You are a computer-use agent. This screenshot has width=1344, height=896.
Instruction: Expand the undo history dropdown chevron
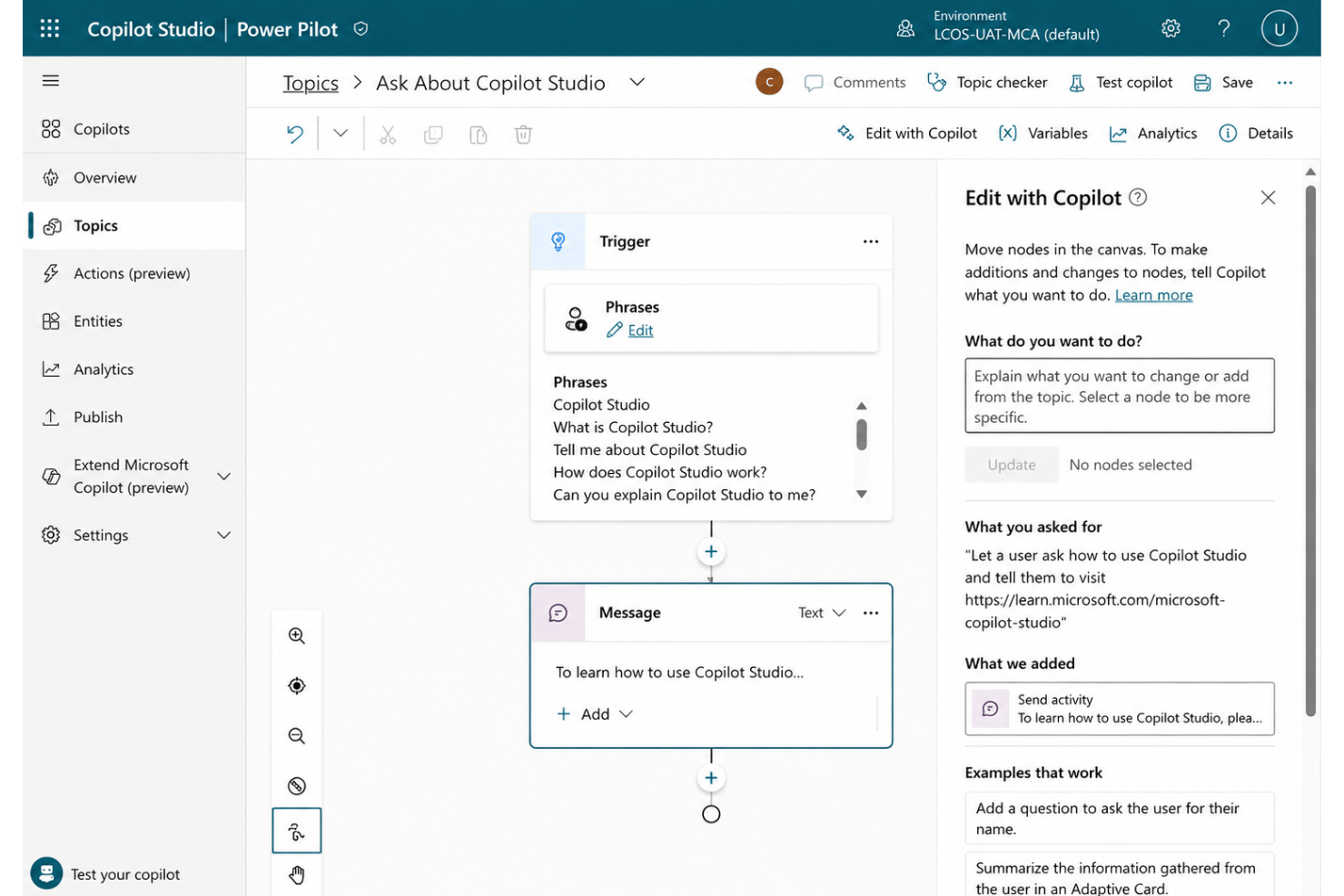[x=341, y=133]
